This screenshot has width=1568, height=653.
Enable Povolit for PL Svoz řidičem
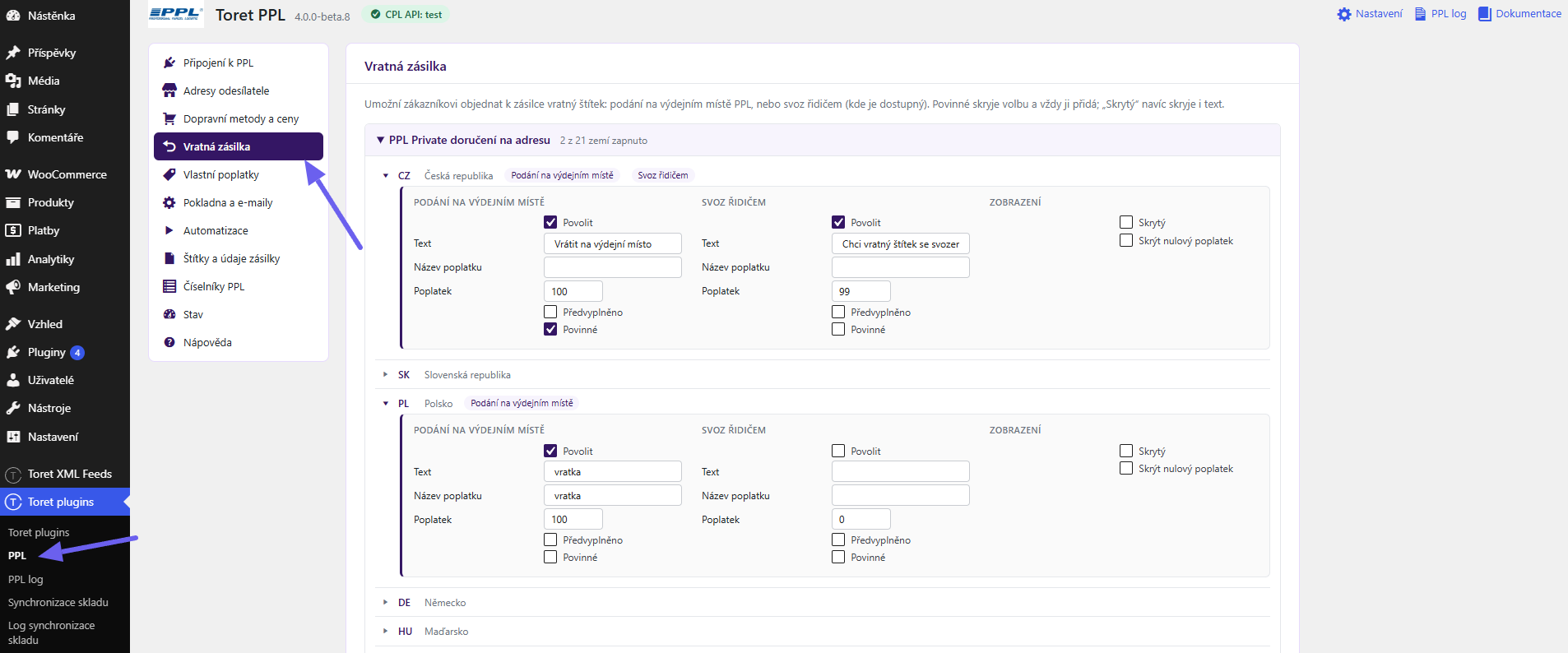pos(838,451)
